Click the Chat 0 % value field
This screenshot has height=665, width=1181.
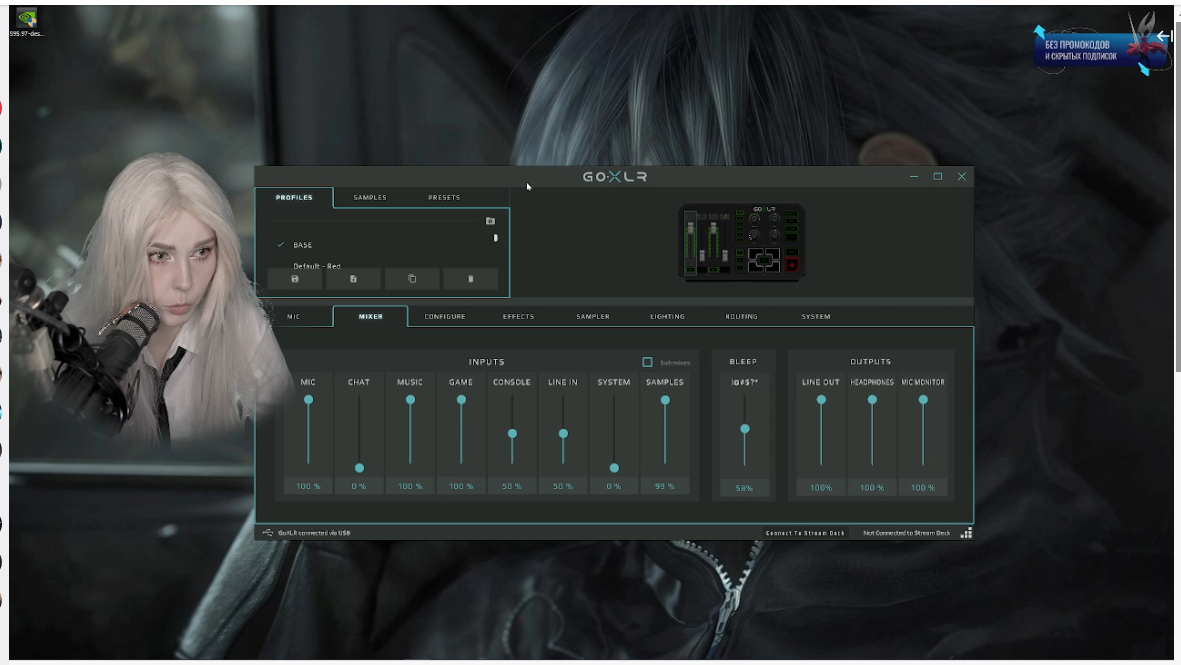click(x=359, y=487)
